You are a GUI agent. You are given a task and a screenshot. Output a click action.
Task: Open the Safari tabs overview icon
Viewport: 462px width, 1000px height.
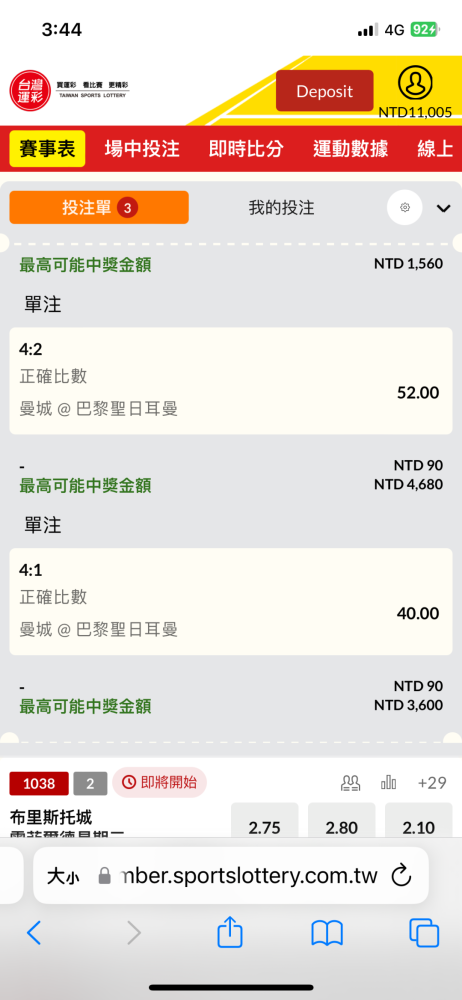pos(424,933)
